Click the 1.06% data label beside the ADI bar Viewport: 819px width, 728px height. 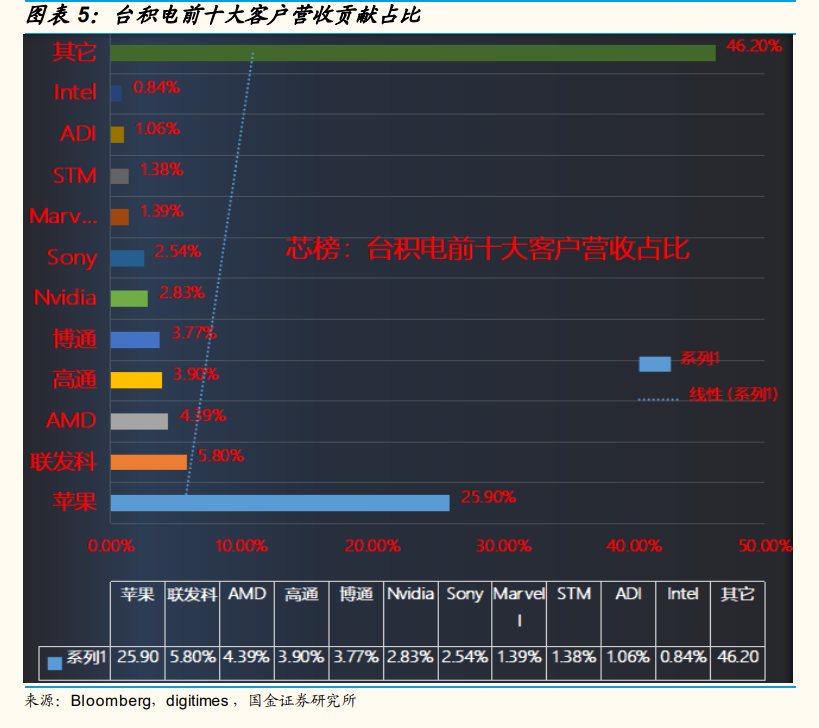pos(157,128)
